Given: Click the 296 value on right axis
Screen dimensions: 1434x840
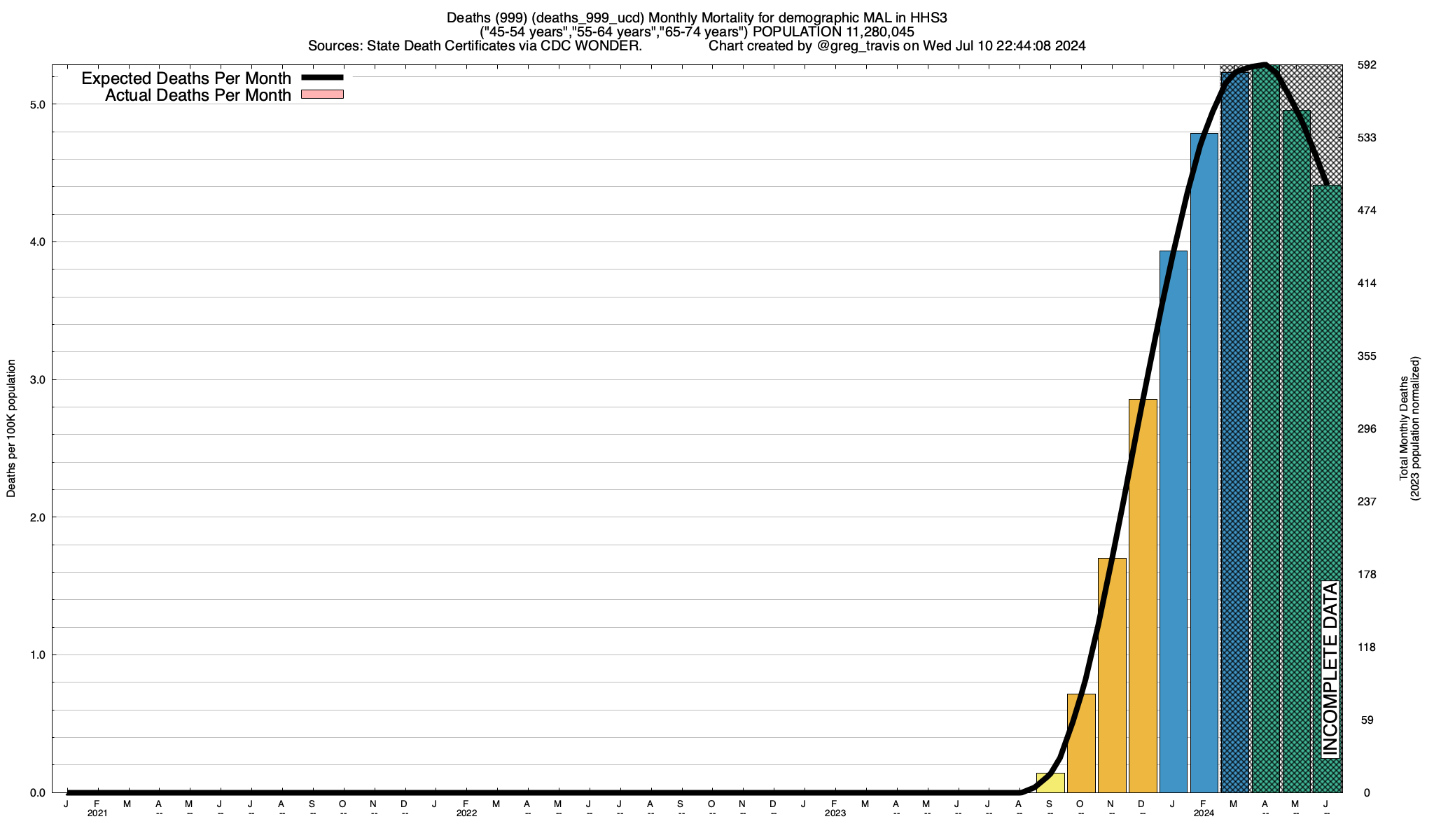Looking at the screenshot, I should click(x=1367, y=429).
